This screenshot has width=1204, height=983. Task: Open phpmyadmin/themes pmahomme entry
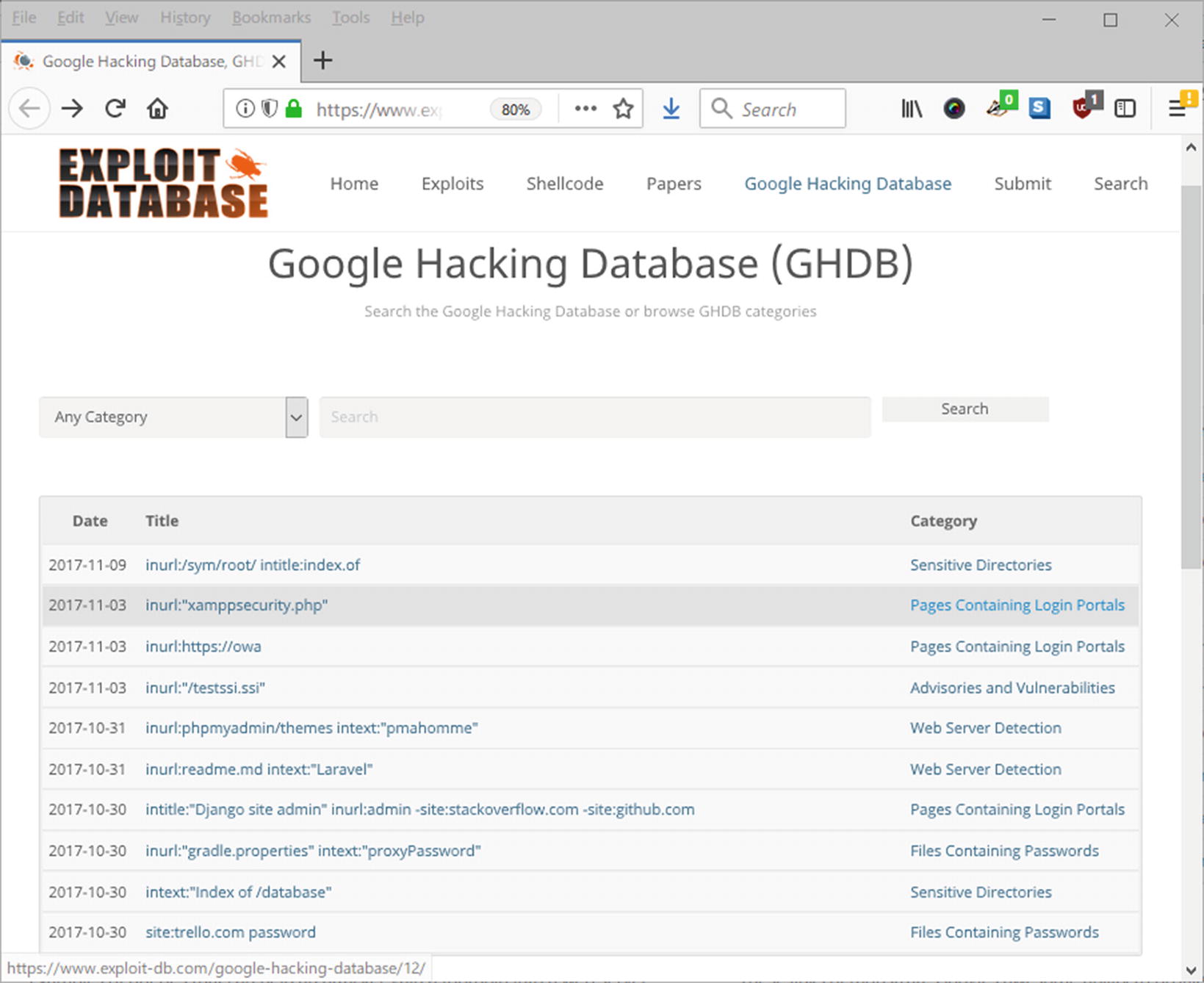tap(311, 728)
